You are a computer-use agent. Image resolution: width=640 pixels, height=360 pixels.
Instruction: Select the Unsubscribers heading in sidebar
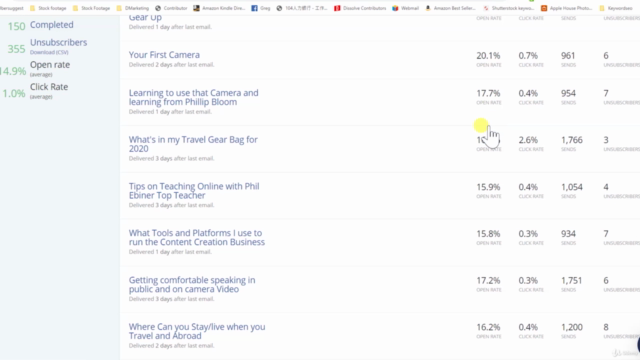58,42
